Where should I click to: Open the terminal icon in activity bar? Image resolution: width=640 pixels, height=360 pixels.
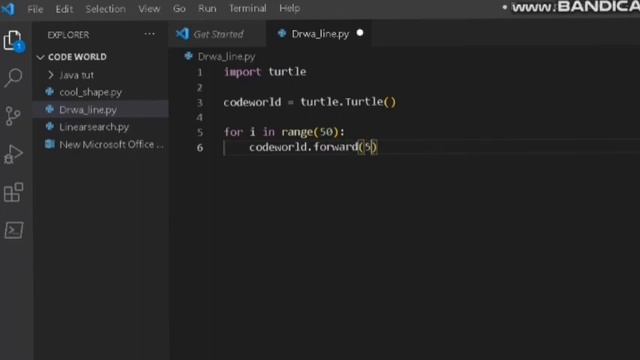coord(14,230)
